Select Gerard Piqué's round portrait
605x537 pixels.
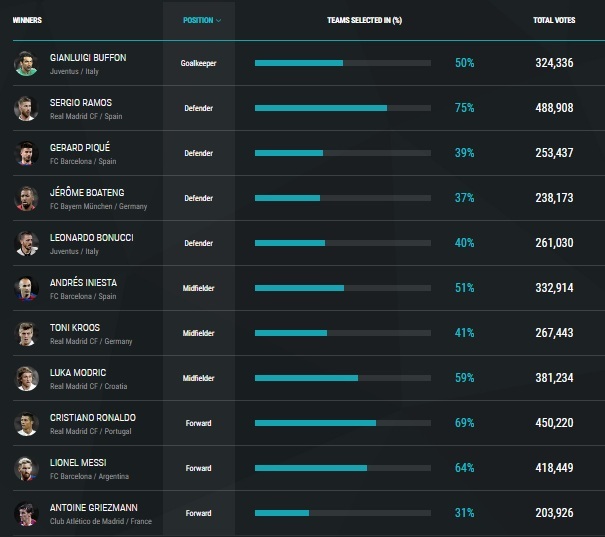(26, 154)
